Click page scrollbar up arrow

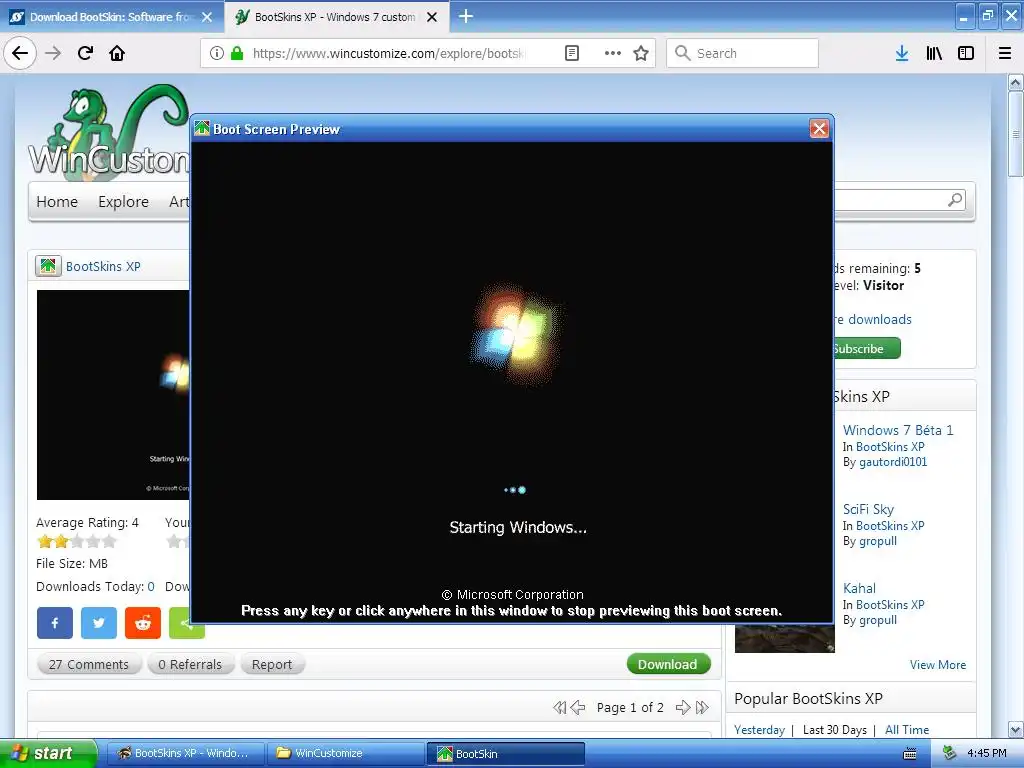pos(1015,82)
